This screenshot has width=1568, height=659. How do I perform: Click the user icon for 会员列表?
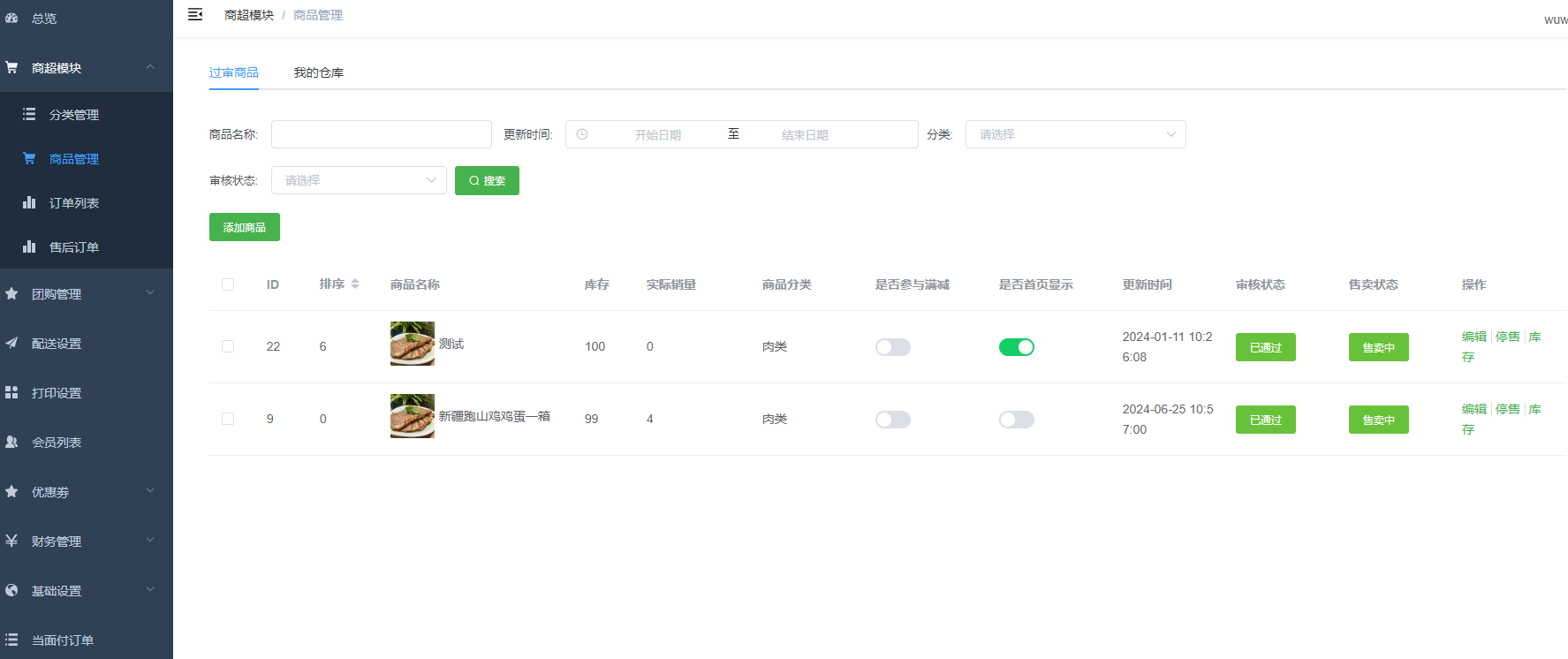coord(11,442)
